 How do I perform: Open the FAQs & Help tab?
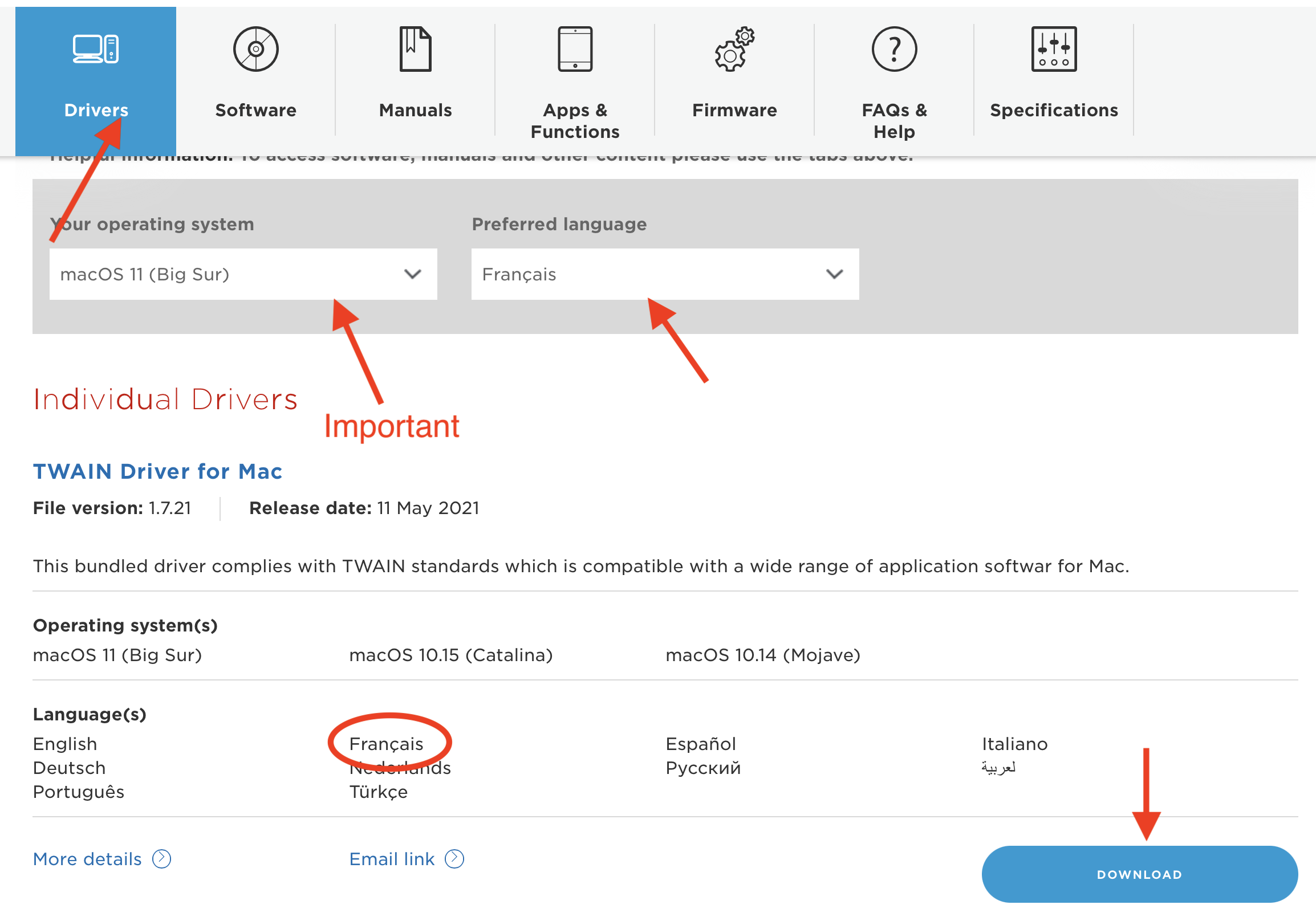pos(894,120)
